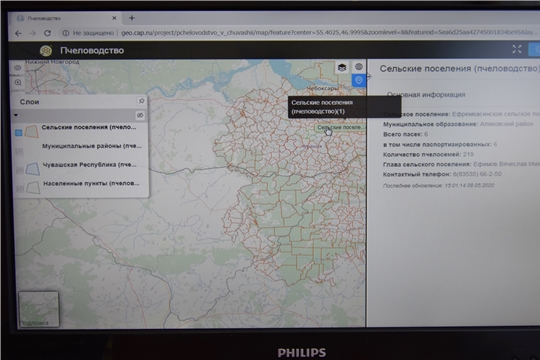
Task: Uncheck Сельские поселения layer checkbox
Action: click(x=19, y=133)
